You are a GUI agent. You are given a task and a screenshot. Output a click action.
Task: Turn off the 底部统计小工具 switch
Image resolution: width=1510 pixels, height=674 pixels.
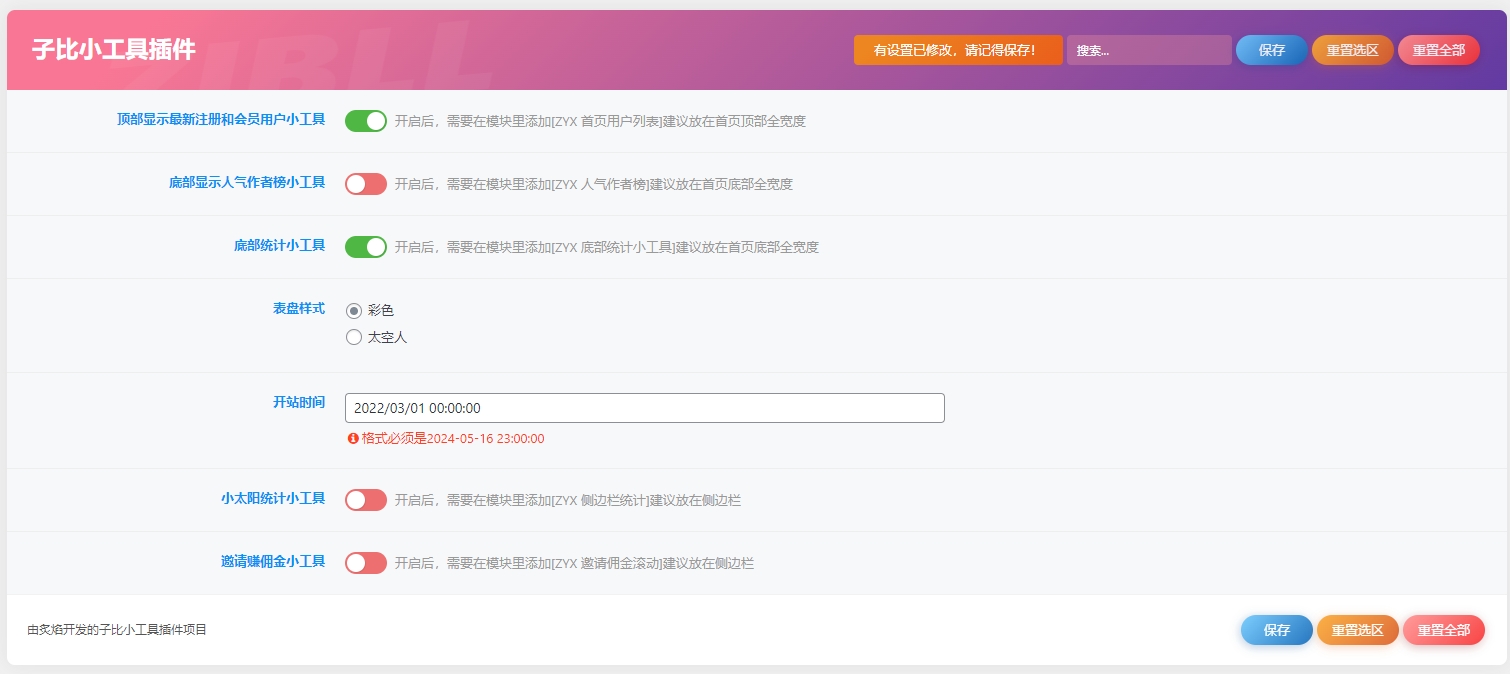[365, 247]
